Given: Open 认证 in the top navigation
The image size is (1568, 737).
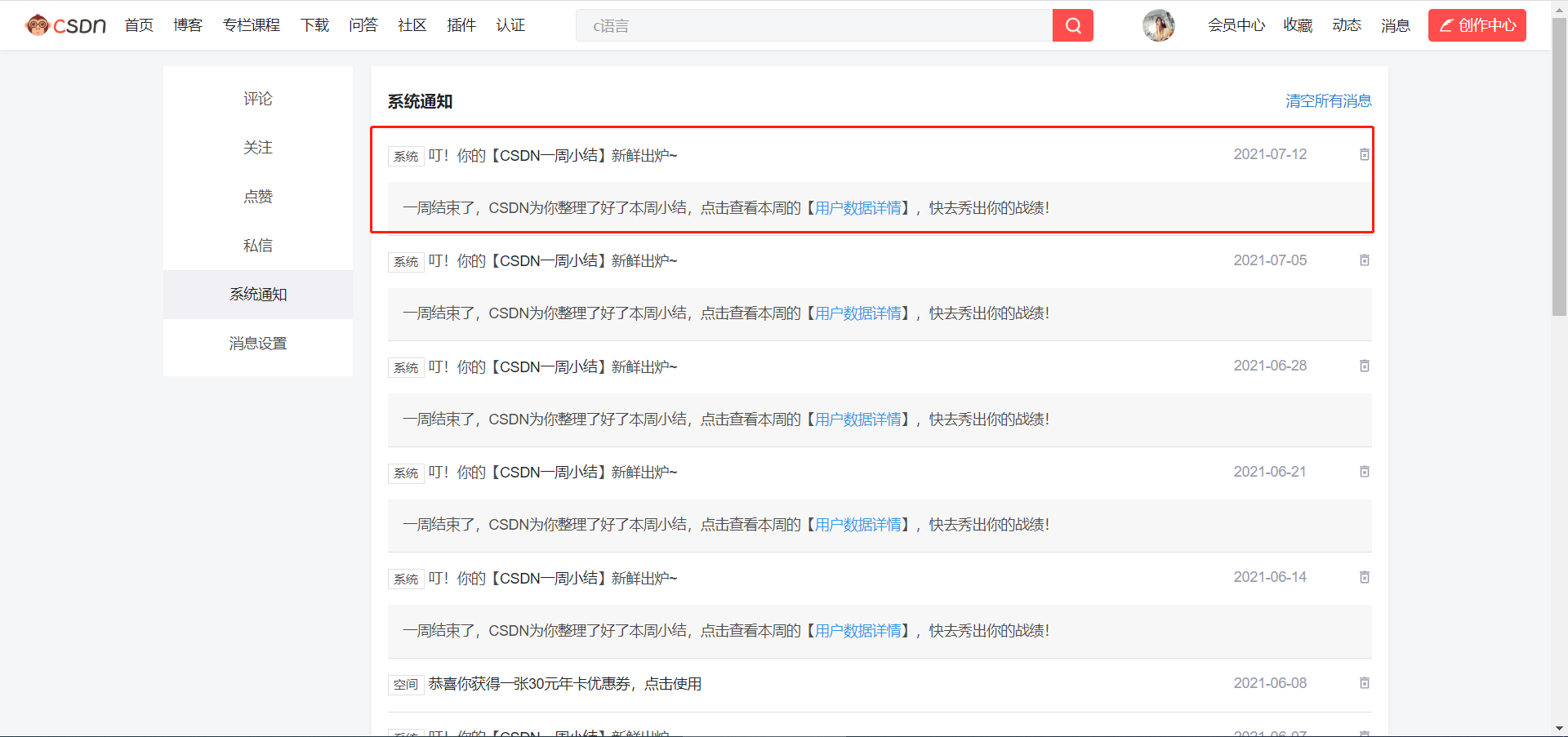Looking at the screenshot, I should point(510,25).
